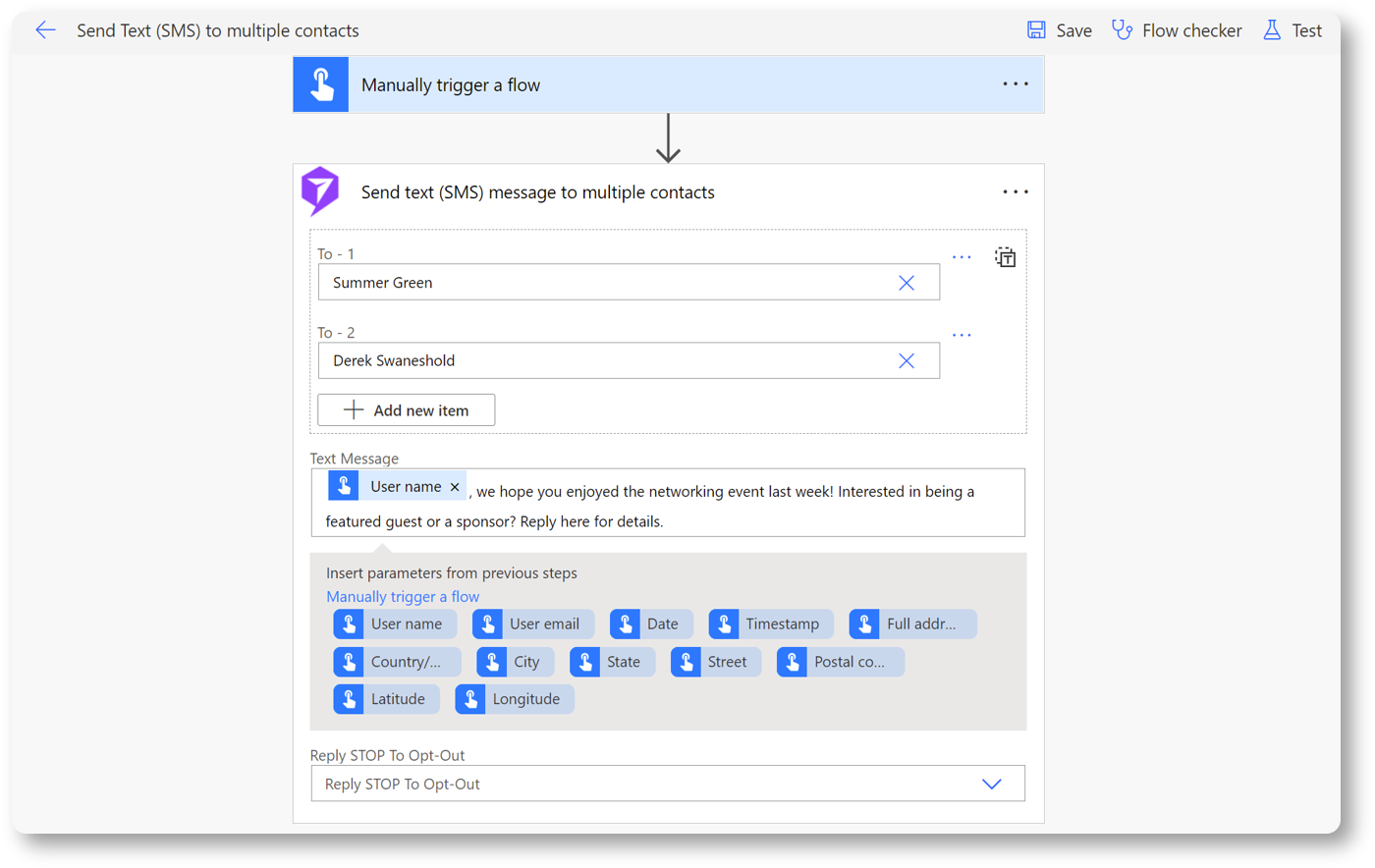This screenshot has width=1375, height=868.
Task: Switch array input to text mode icon
Action: (x=1005, y=257)
